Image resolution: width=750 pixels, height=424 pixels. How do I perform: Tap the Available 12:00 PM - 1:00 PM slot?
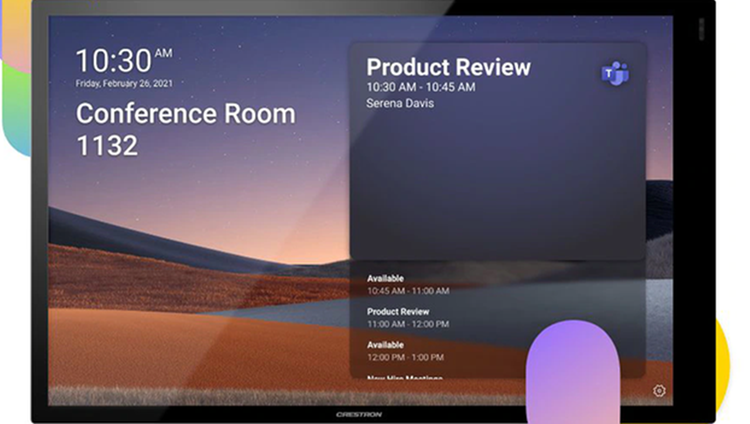point(406,351)
